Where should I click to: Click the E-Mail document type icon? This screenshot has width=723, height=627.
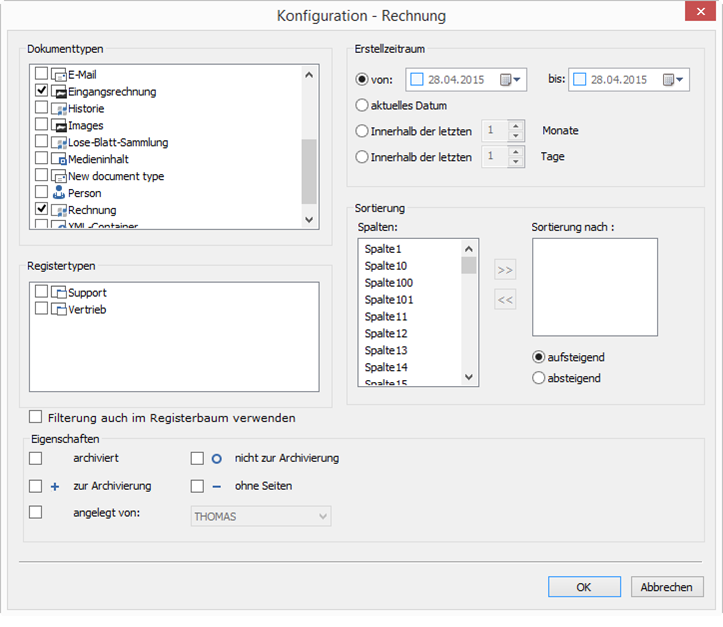tap(59, 75)
